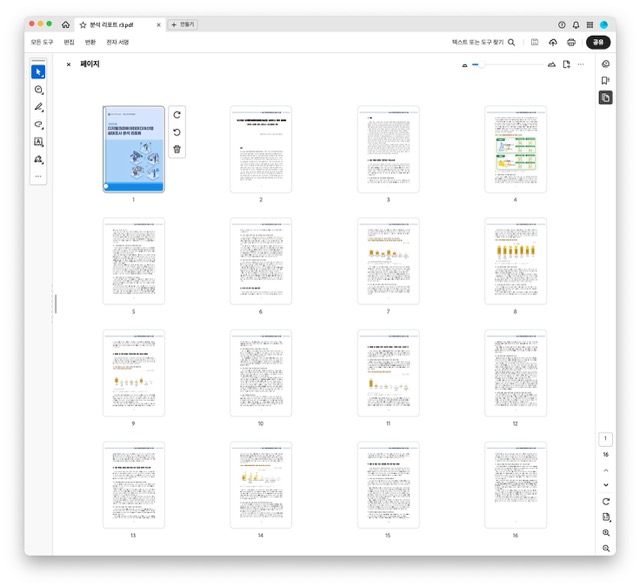This screenshot has width=640, height=587.
Task: Go to the home screen
Action: [66, 24]
